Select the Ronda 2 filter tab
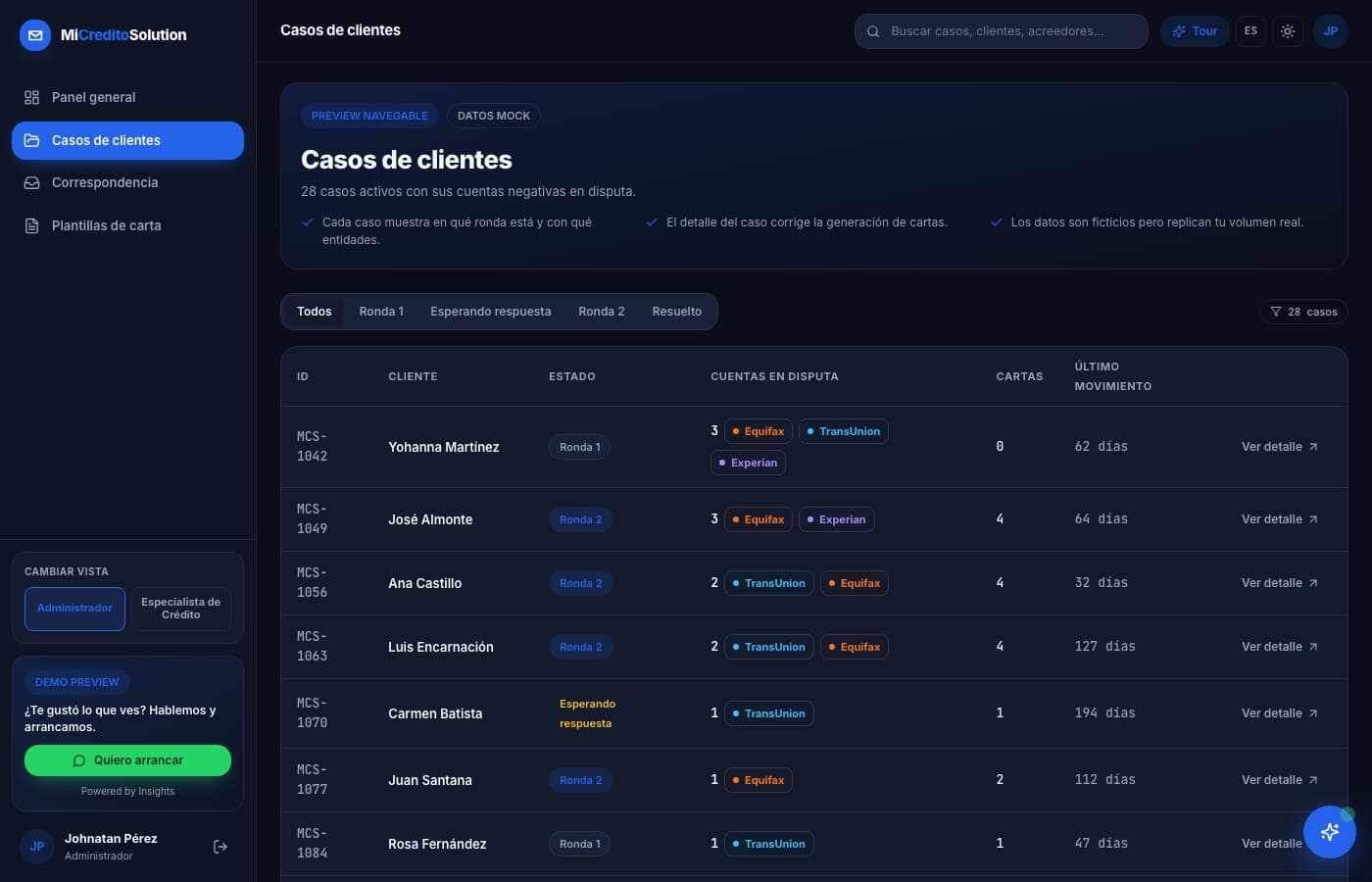This screenshot has height=882, width=1372. point(602,312)
